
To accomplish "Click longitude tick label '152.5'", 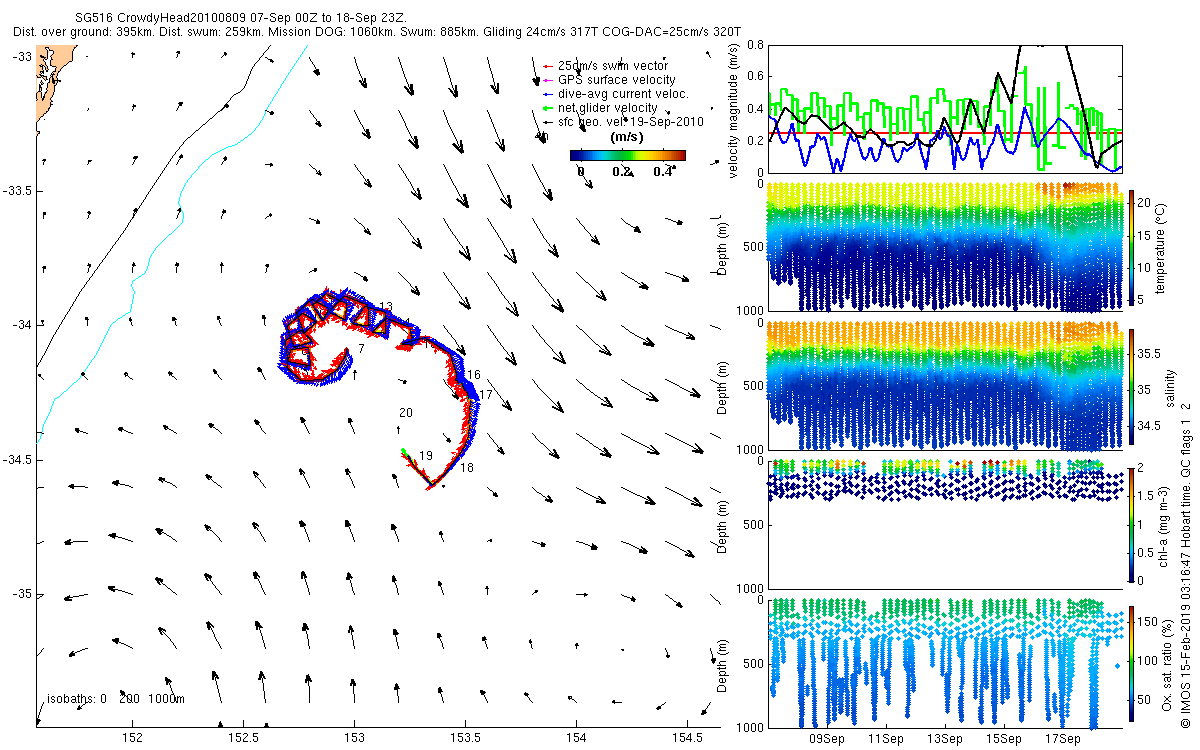I will [243, 739].
